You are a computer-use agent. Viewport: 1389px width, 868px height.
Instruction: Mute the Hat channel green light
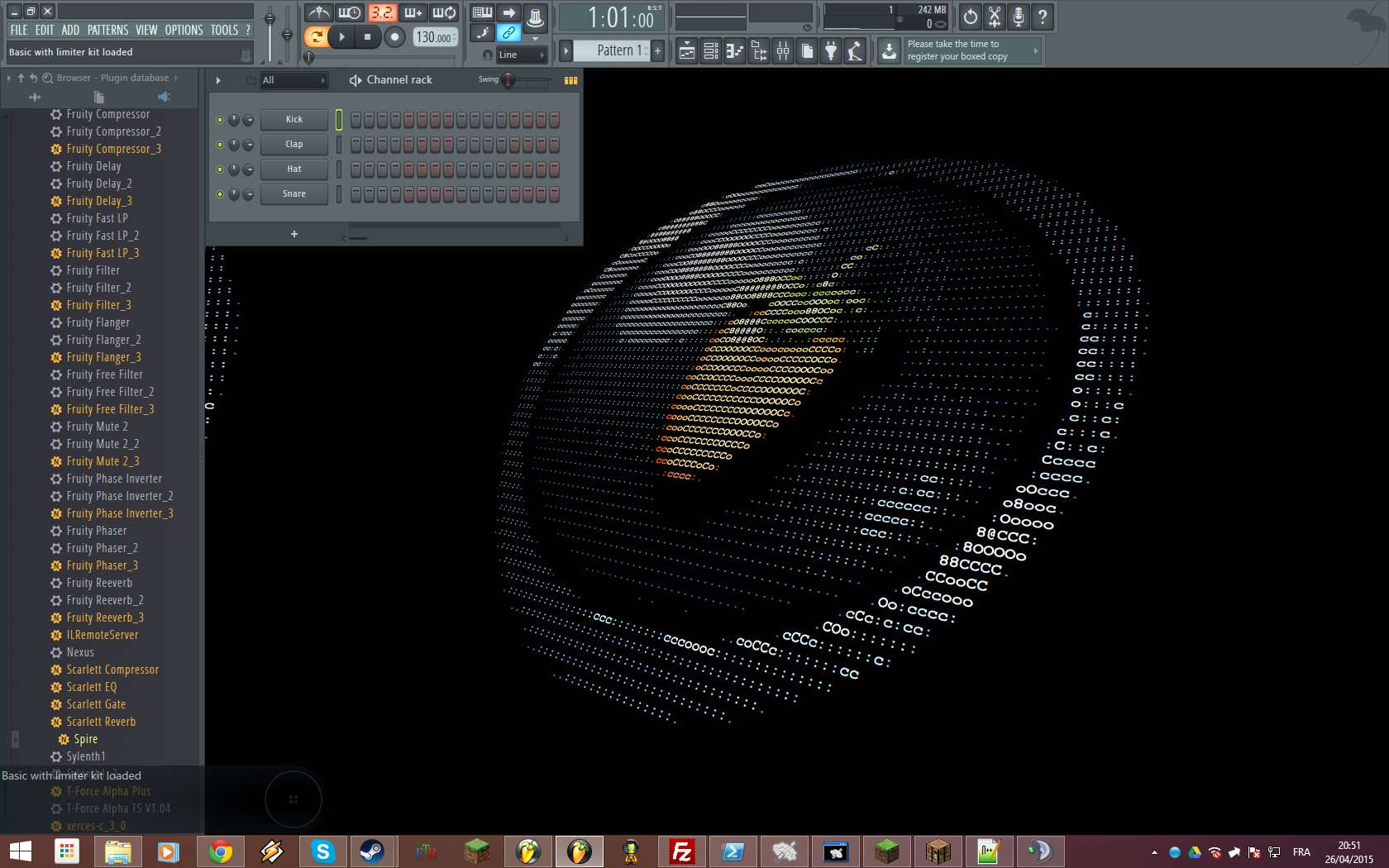pos(220,169)
